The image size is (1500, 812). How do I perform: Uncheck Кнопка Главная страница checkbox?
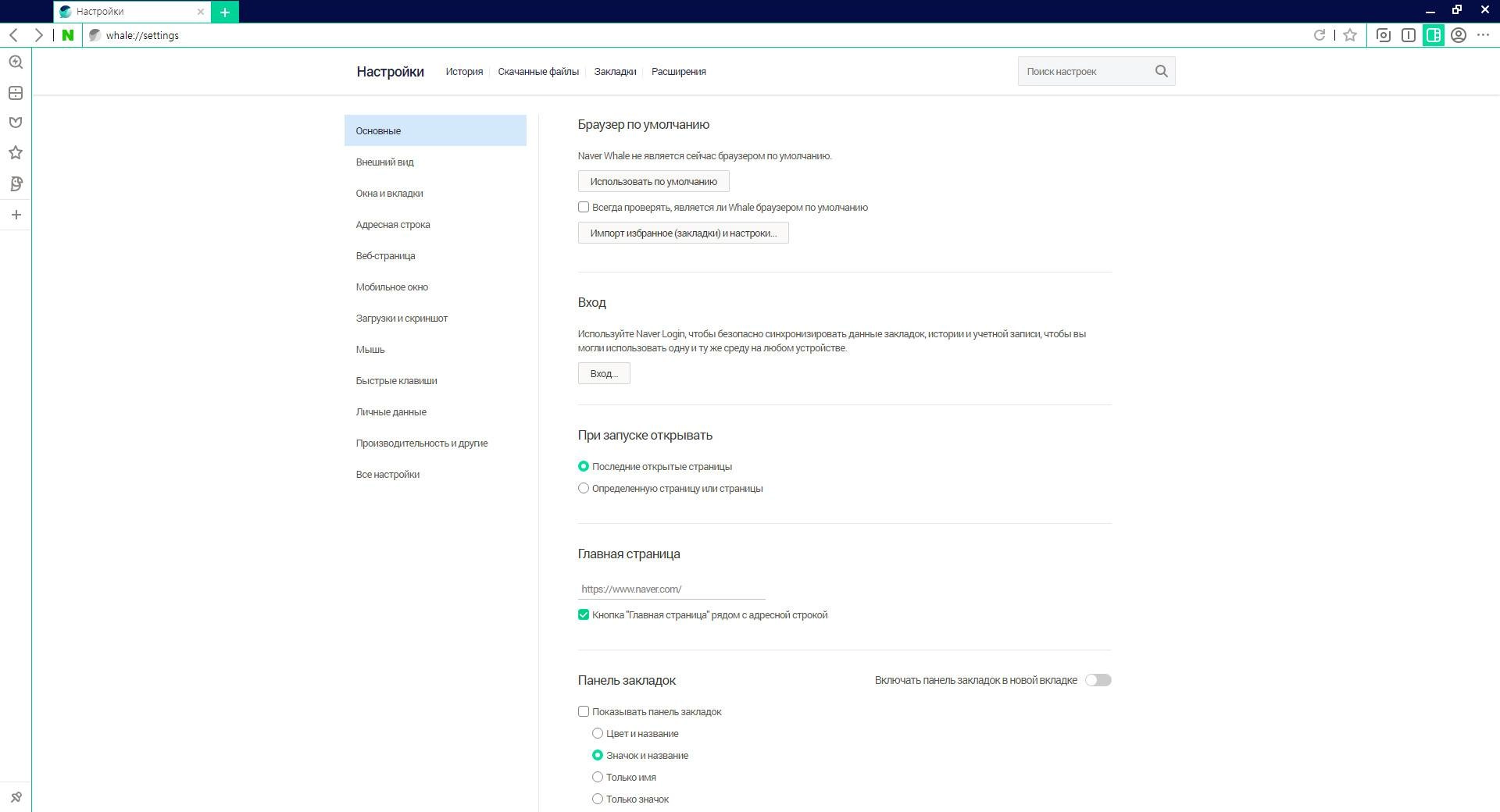(584, 614)
